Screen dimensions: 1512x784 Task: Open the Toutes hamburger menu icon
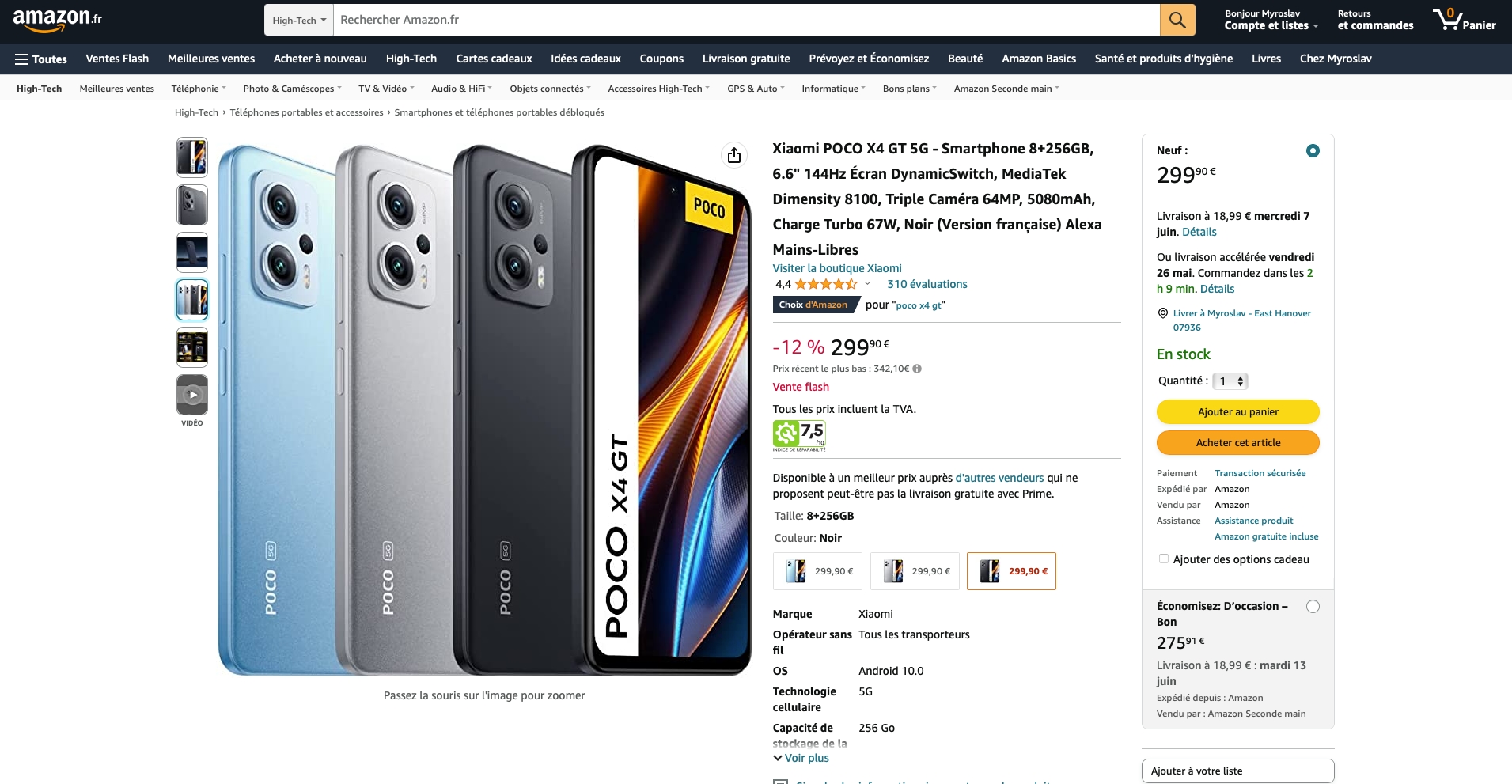[22, 59]
